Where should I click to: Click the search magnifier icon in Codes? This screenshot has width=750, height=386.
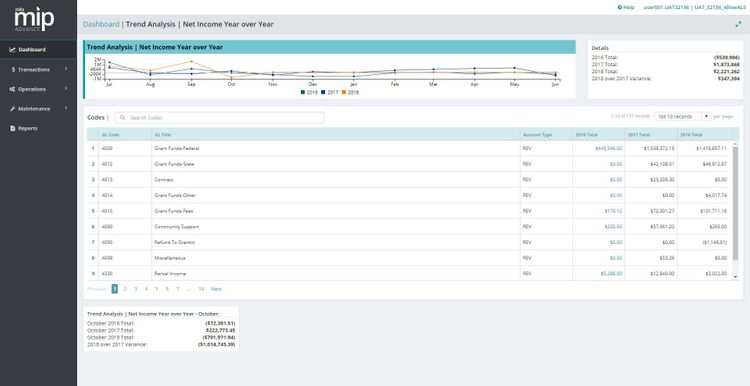(123, 117)
